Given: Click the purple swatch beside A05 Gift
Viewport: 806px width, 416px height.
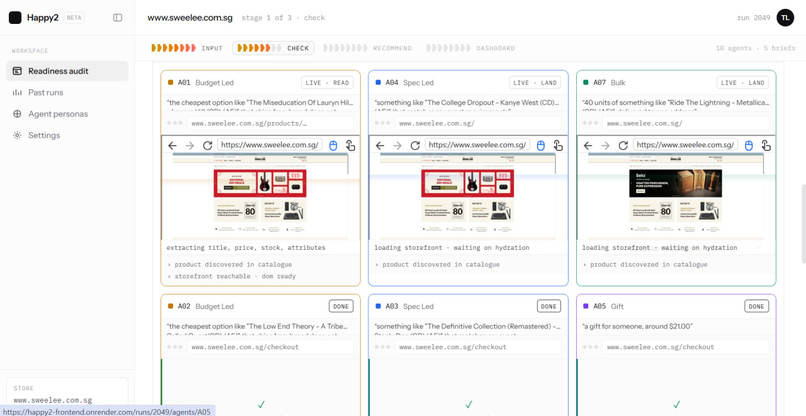Looking at the screenshot, I should point(586,306).
